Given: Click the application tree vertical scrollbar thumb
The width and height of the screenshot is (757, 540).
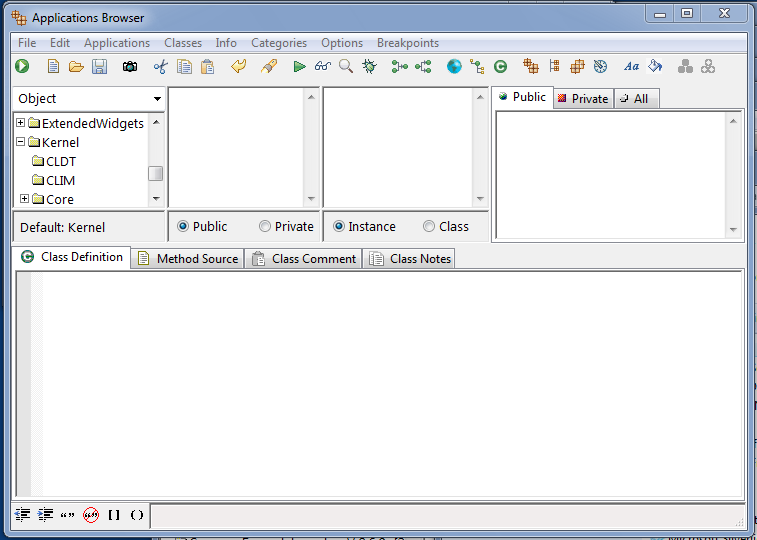Looking at the screenshot, I should tap(156, 173).
